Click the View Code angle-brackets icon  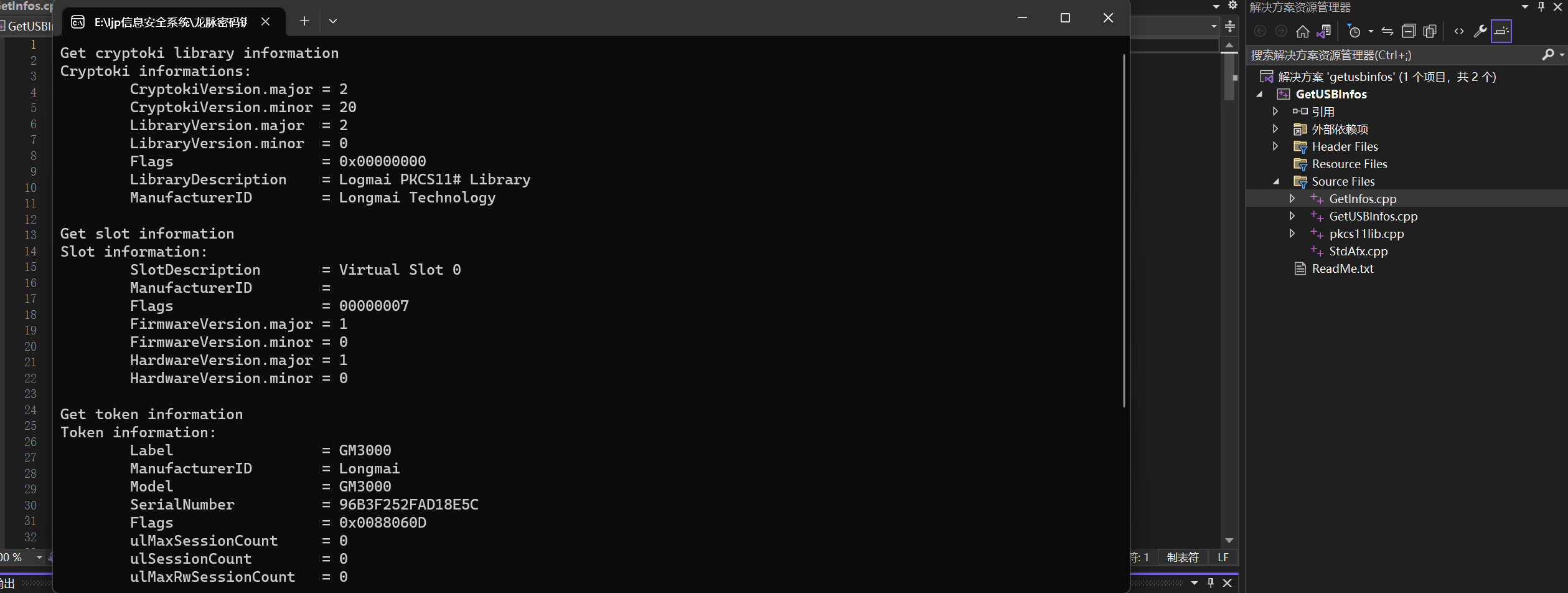(1459, 31)
